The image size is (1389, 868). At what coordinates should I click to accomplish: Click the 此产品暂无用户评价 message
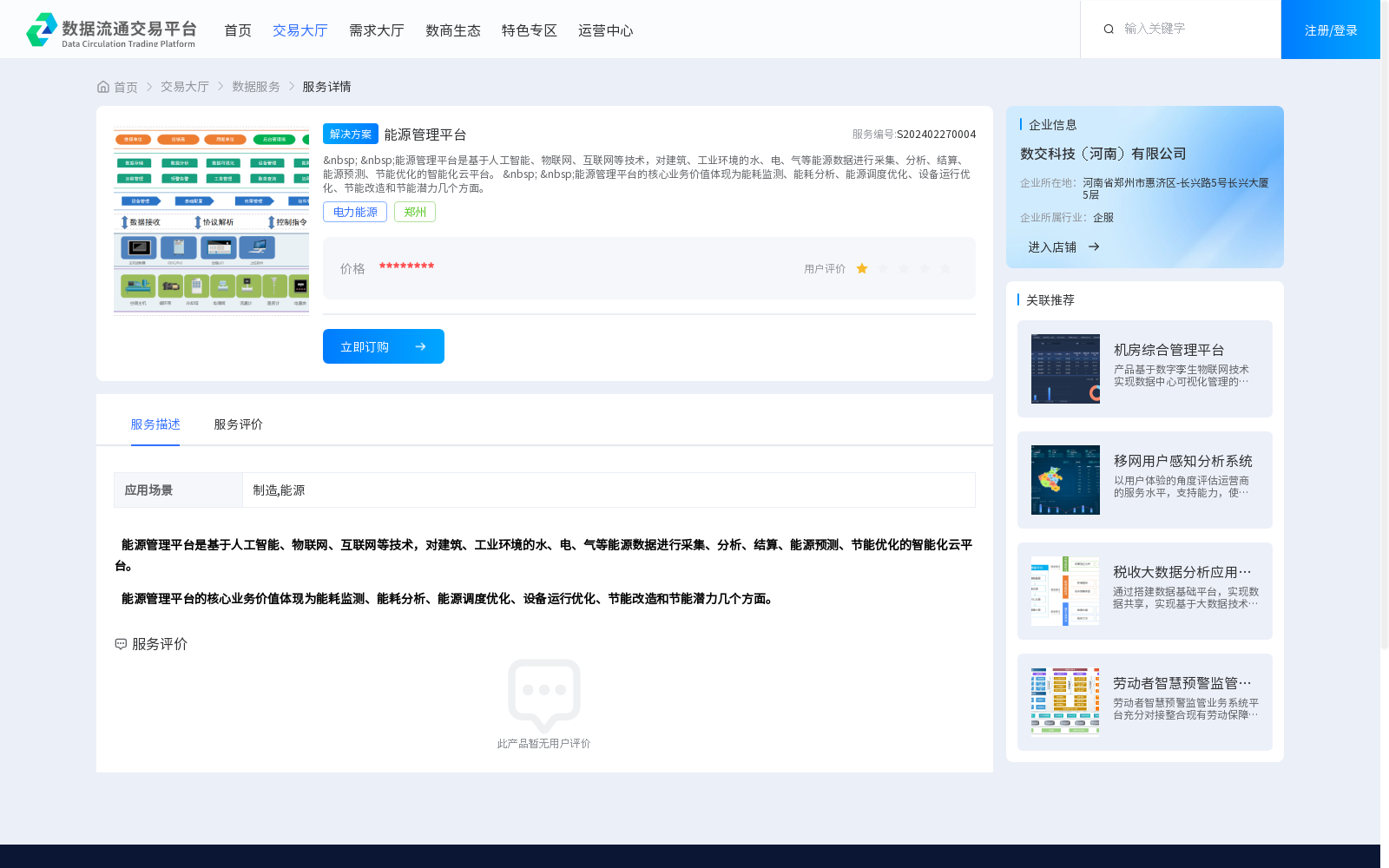543,744
